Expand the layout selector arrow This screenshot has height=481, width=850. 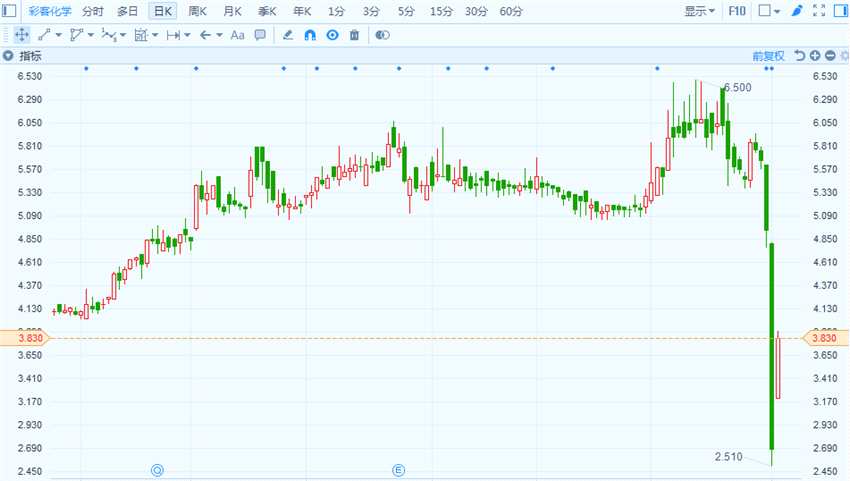pyautogui.click(x=777, y=11)
